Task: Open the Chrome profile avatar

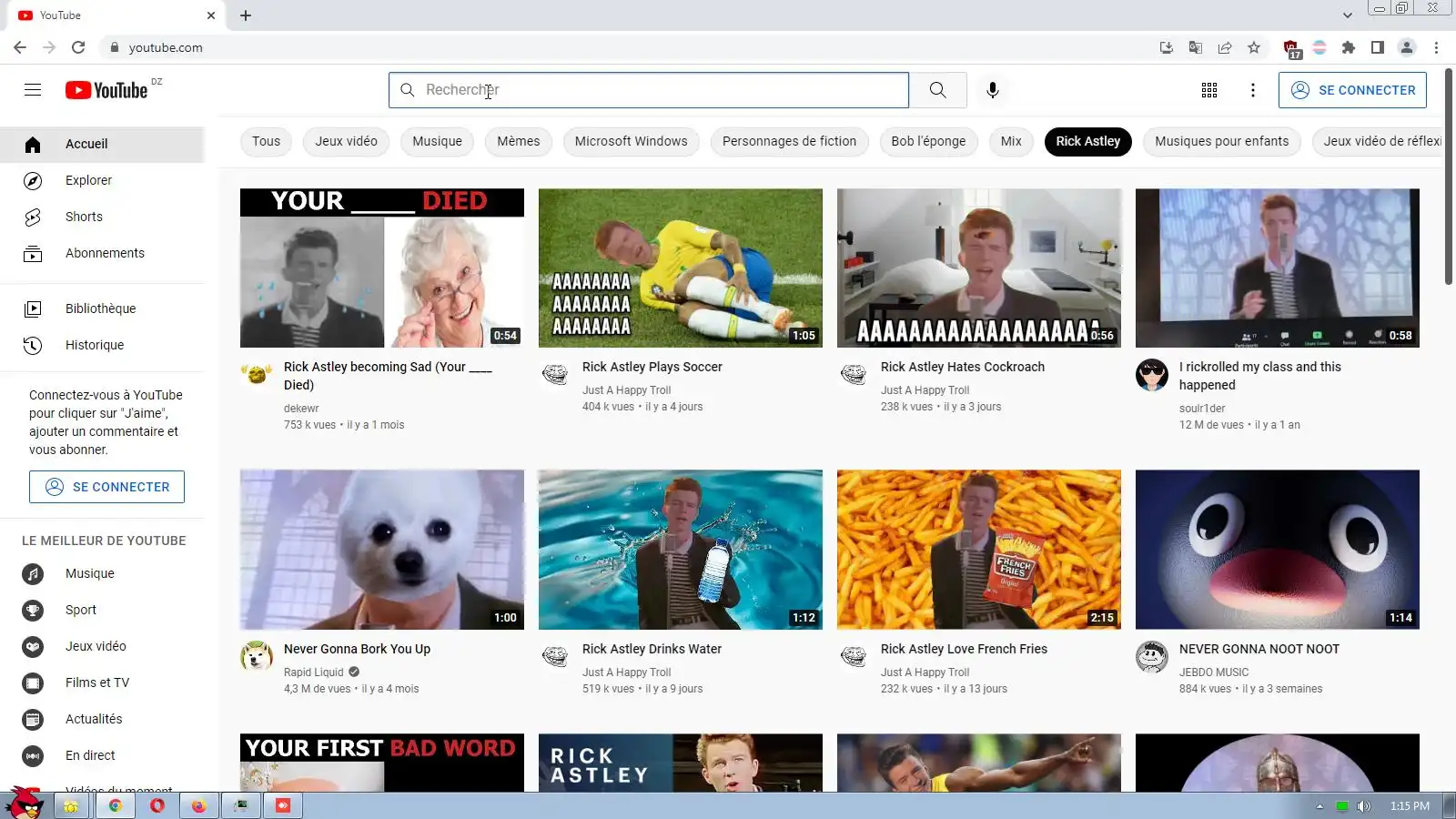Action: (x=1407, y=47)
